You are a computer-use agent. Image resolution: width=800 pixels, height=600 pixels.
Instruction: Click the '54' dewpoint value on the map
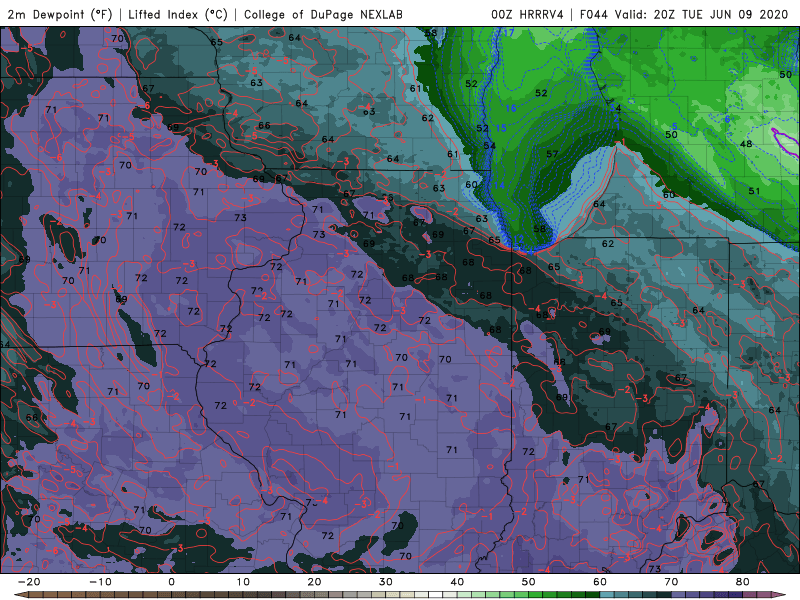(x=490, y=146)
